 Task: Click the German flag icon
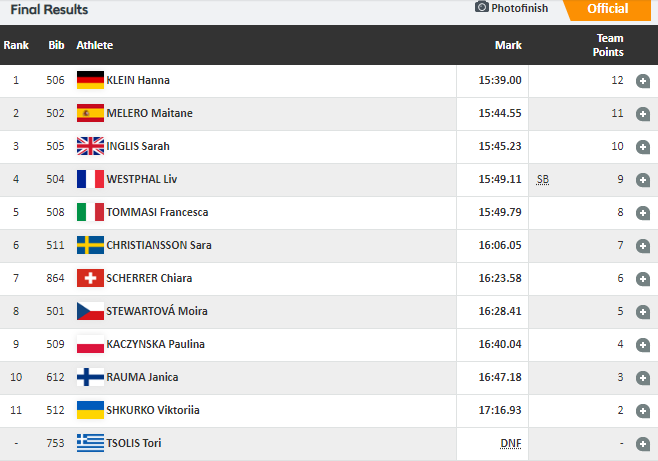click(x=90, y=80)
